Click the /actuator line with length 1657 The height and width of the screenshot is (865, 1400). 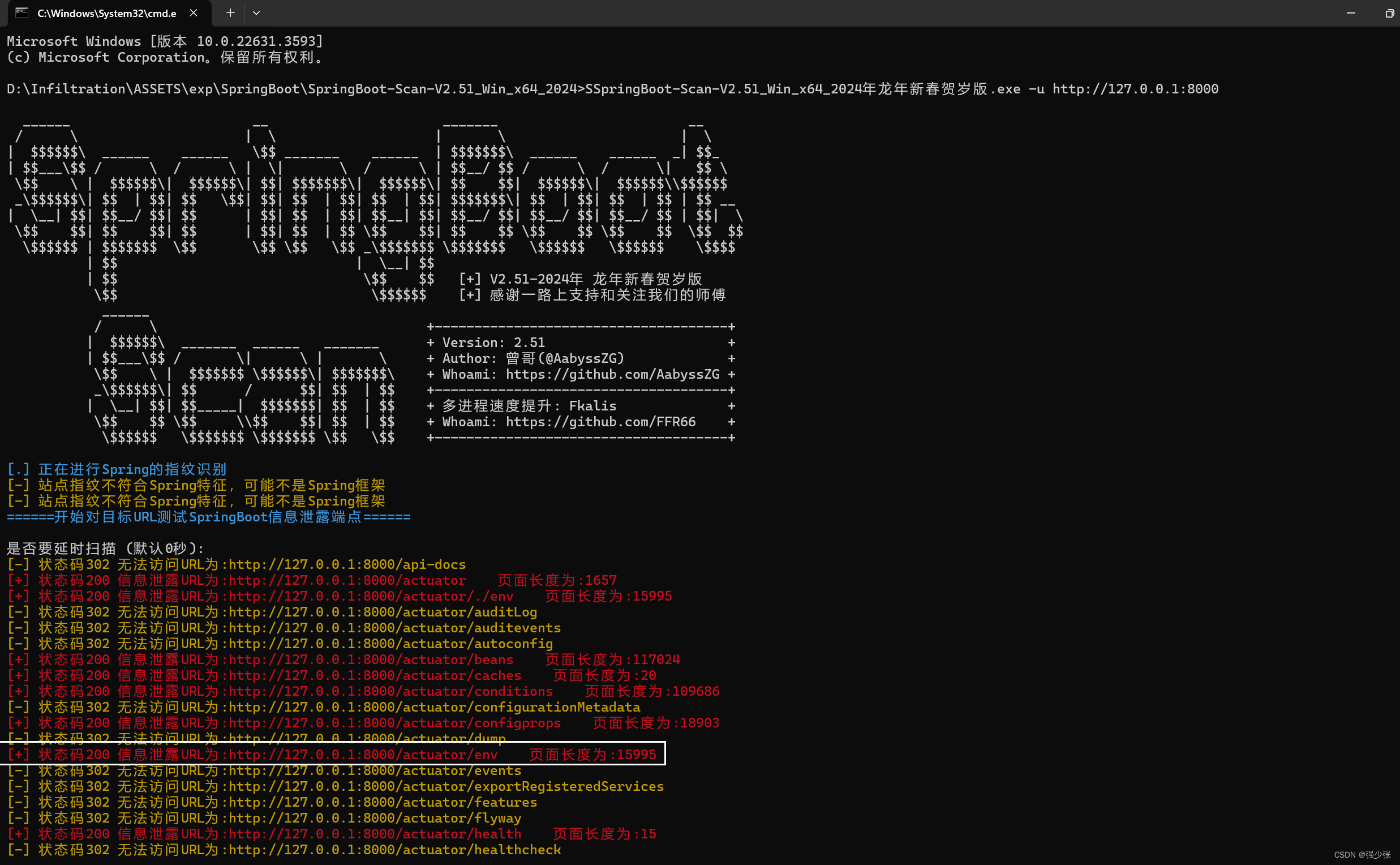pos(312,581)
